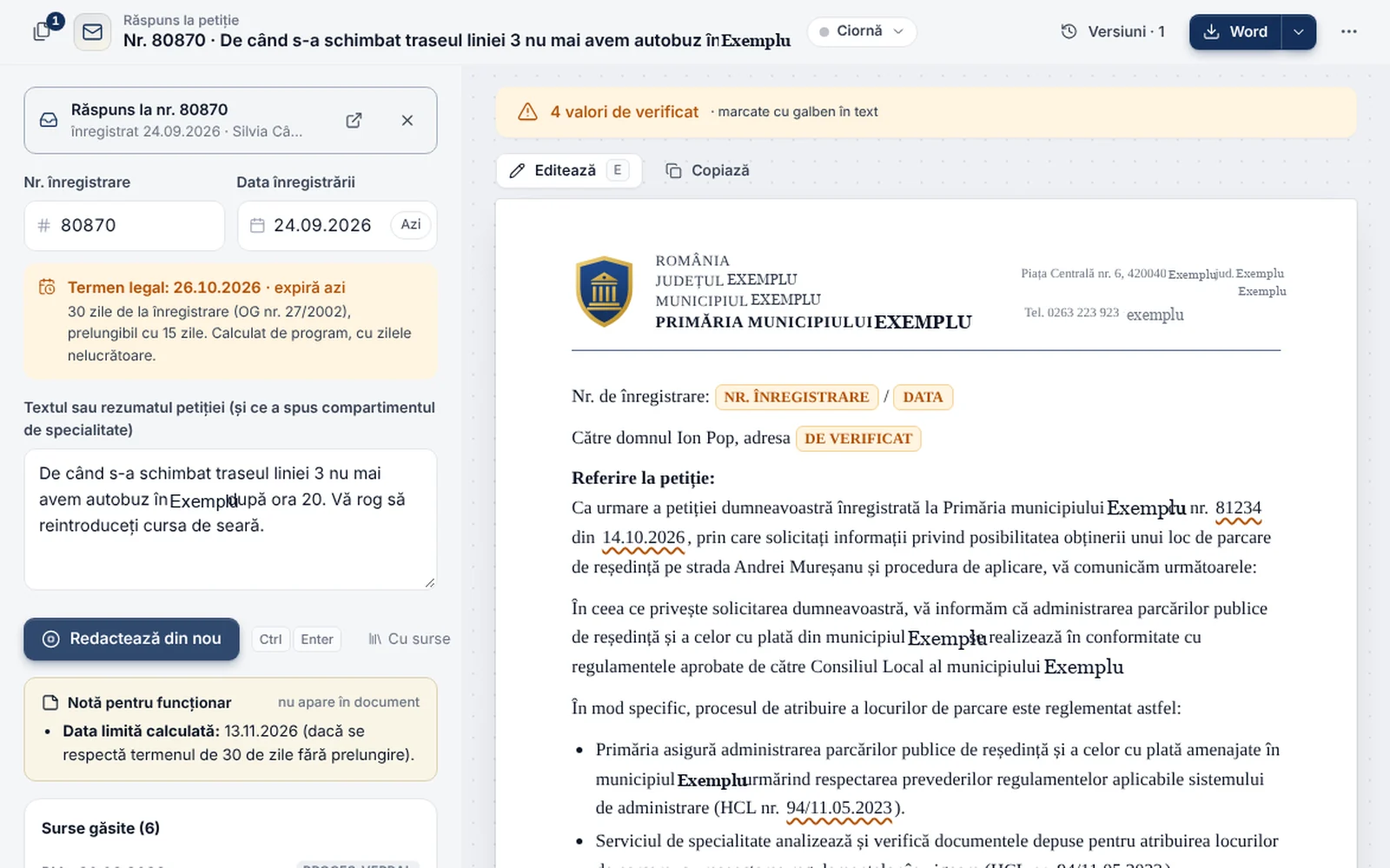Click the Redactează din nou button

(131, 639)
